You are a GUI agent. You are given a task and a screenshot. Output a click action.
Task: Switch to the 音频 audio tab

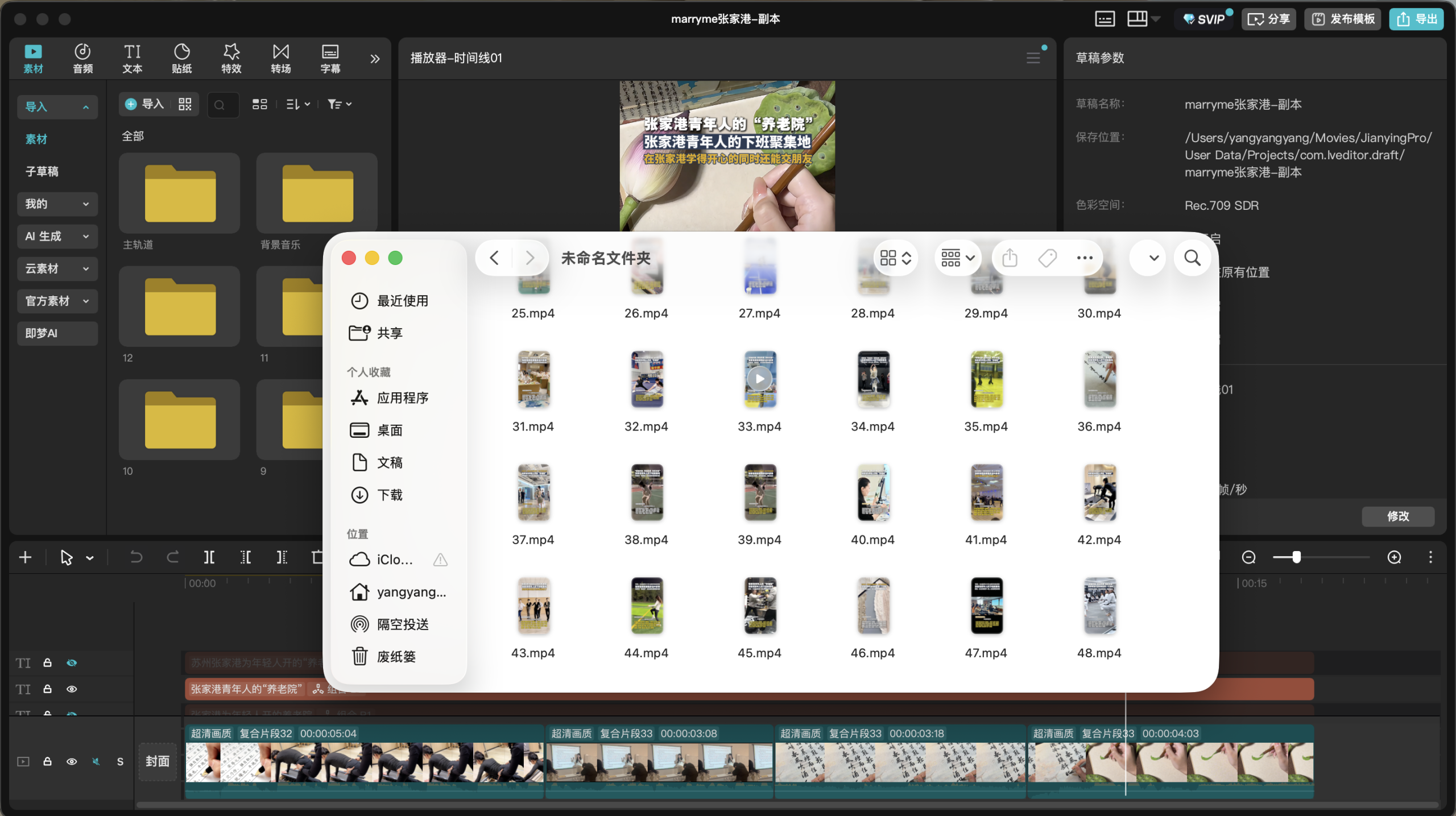[x=82, y=58]
